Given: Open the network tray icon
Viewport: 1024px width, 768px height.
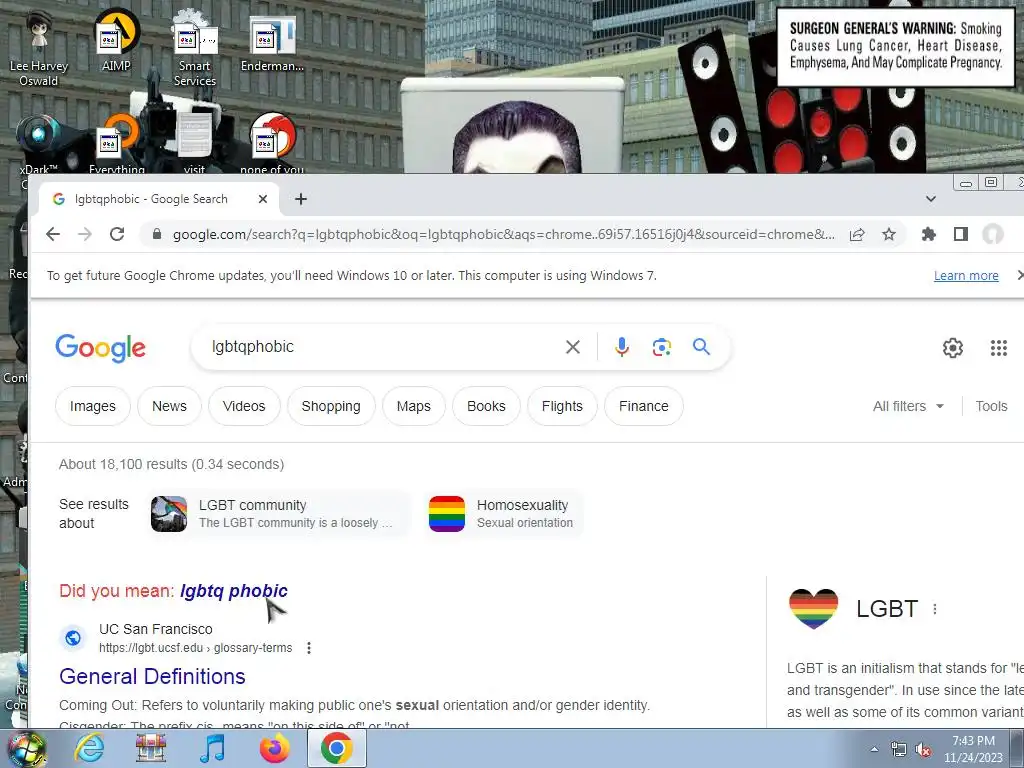Looking at the screenshot, I should point(899,749).
